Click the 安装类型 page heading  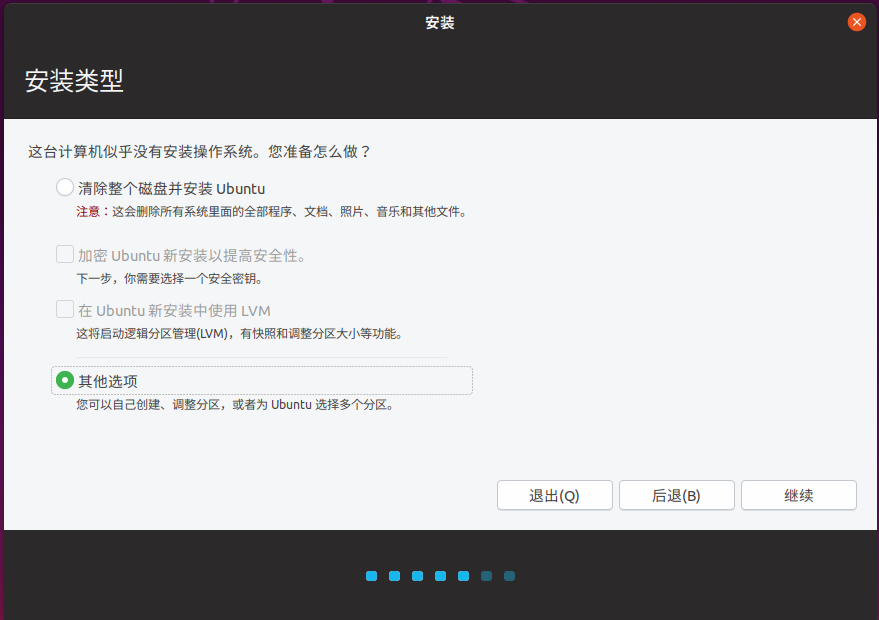tap(74, 82)
